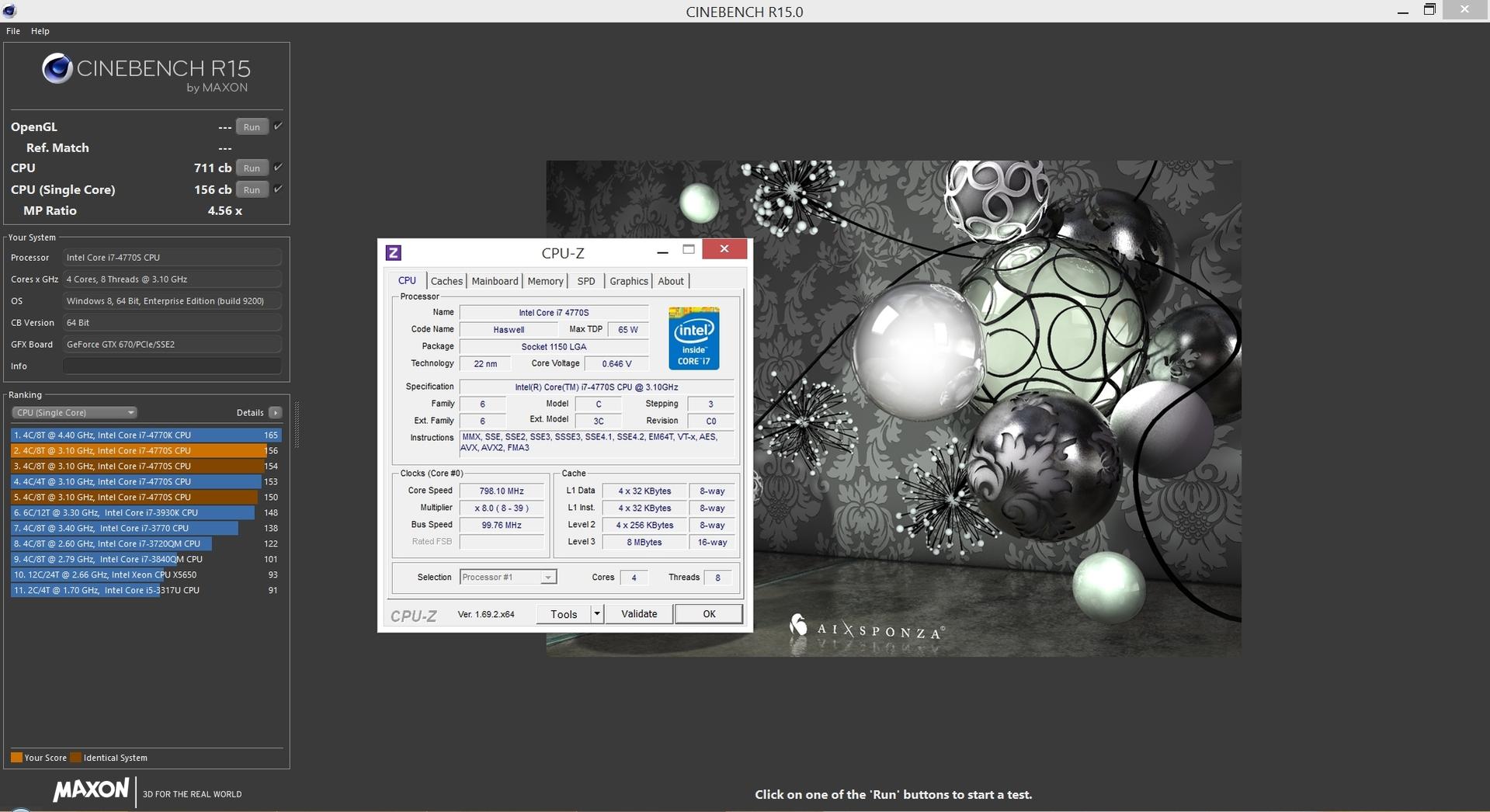Click the Bus Speed value 99.76 MHz
Viewport: 1490px width, 812px height.
(x=502, y=525)
